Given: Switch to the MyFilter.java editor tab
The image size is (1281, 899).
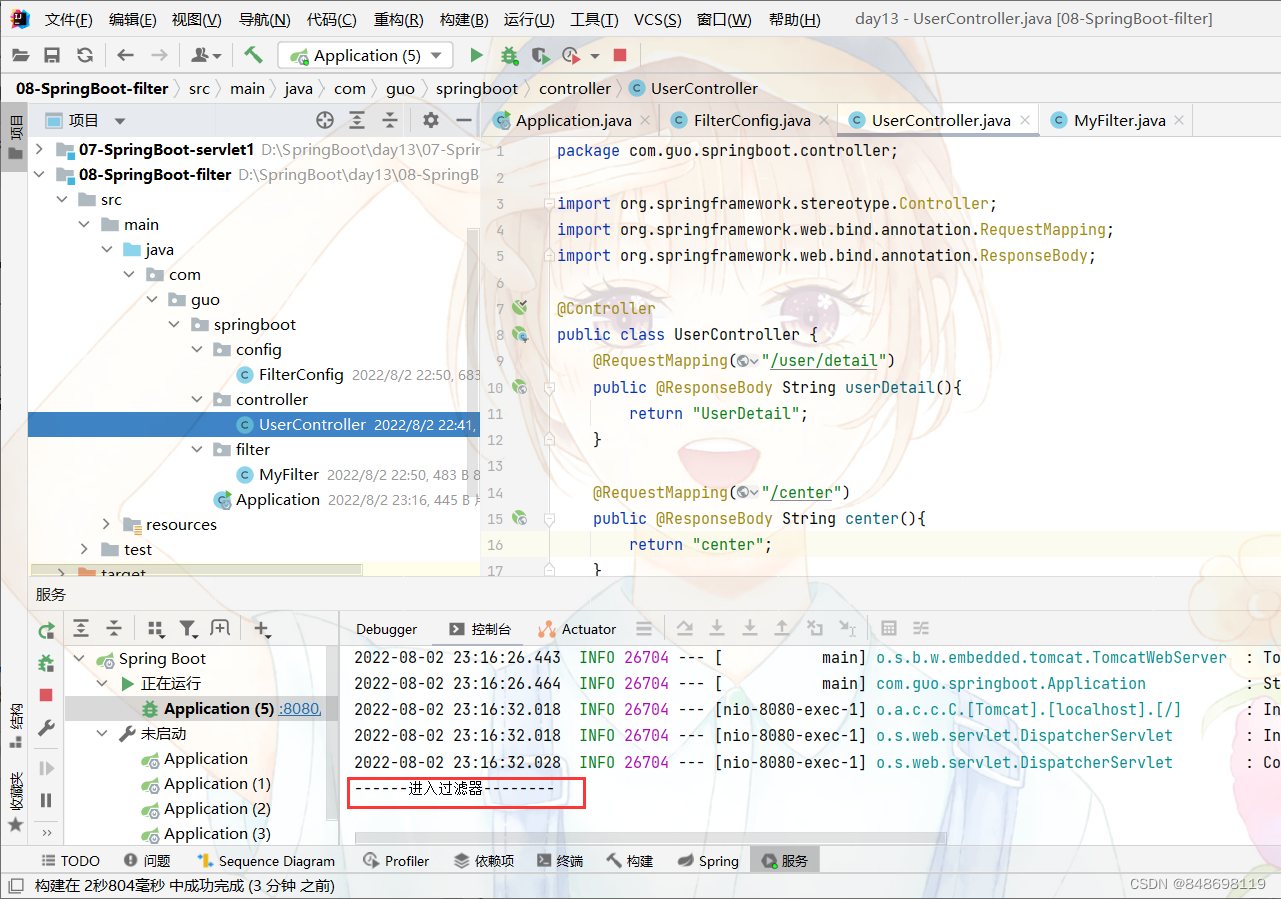Looking at the screenshot, I should [x=1120, y=120].
